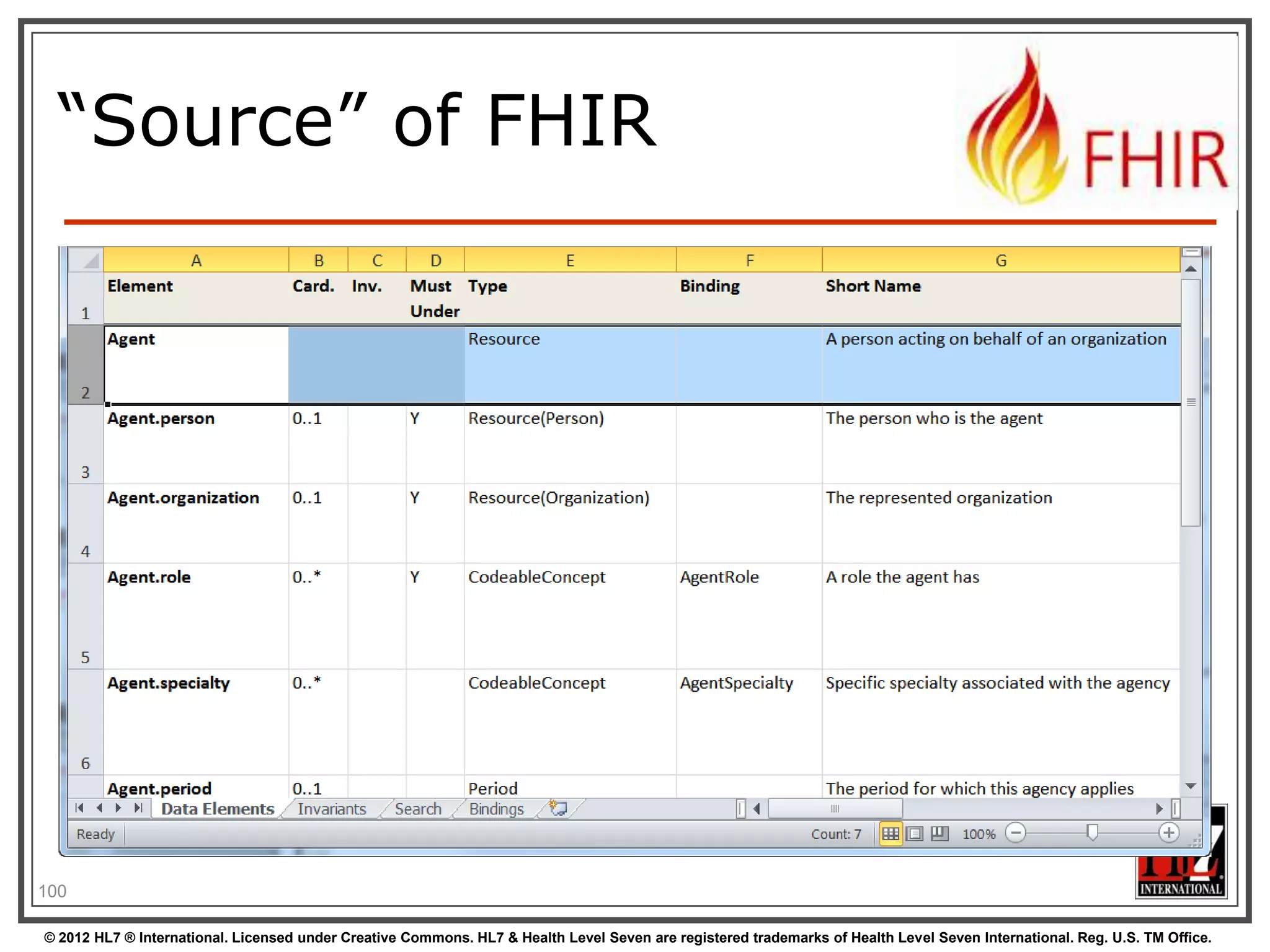Select the 'Agent.specialty' cell
Screen dimensions: 1270x952
(196, 722)
